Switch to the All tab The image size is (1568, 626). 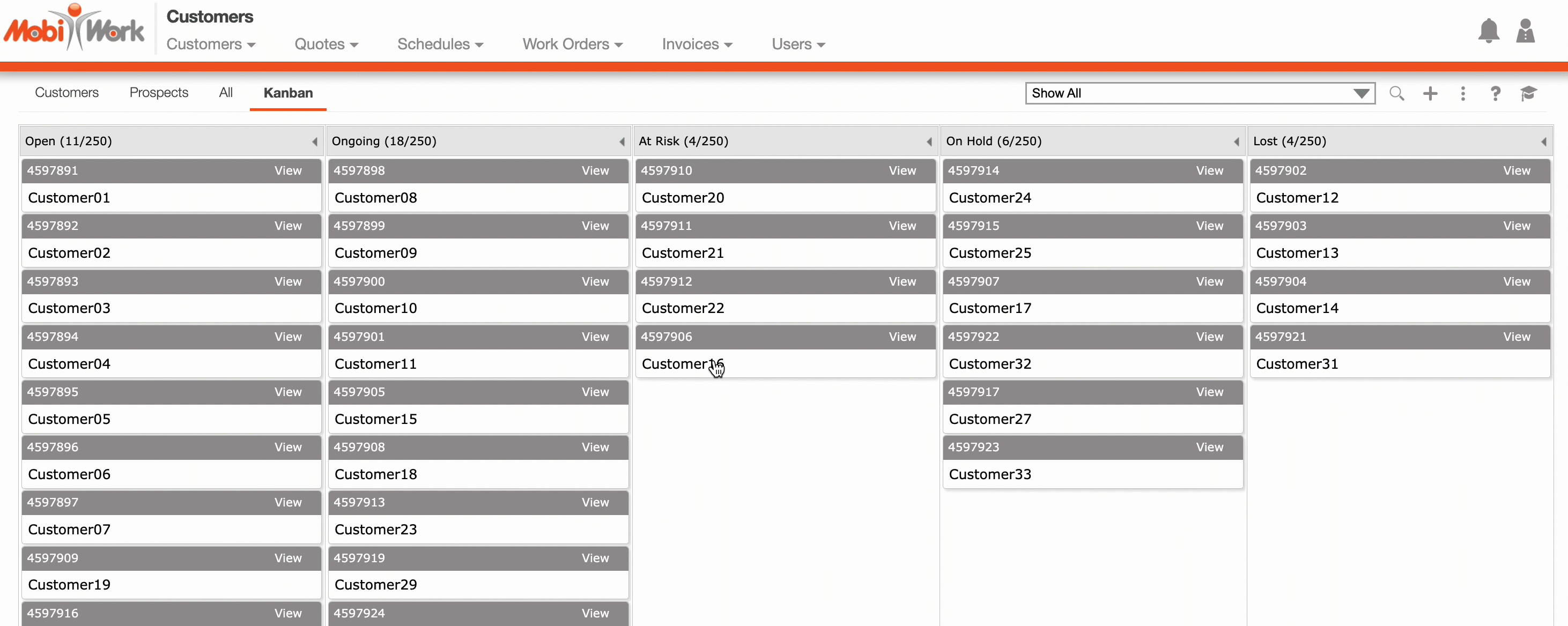click(x=225, y=93)
